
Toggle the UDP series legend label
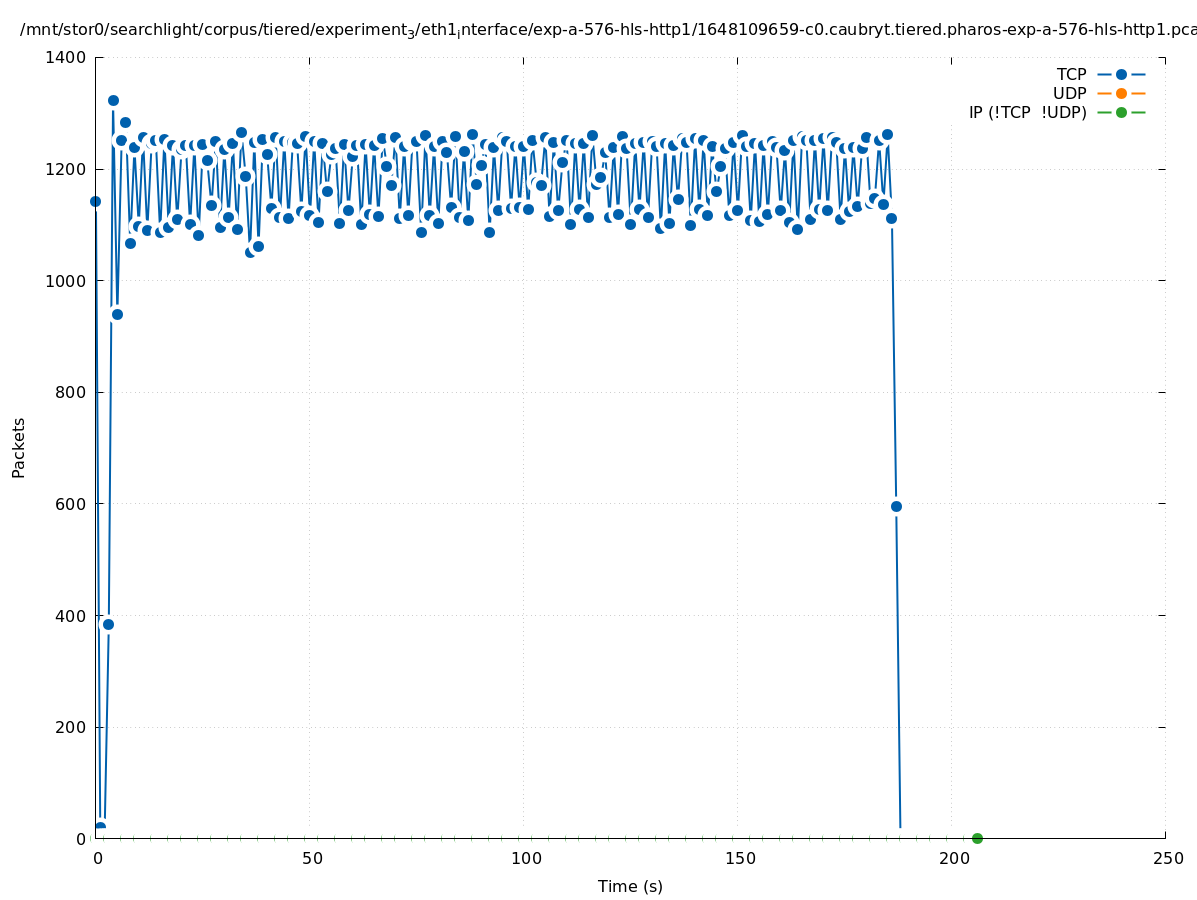(1069, 94)
